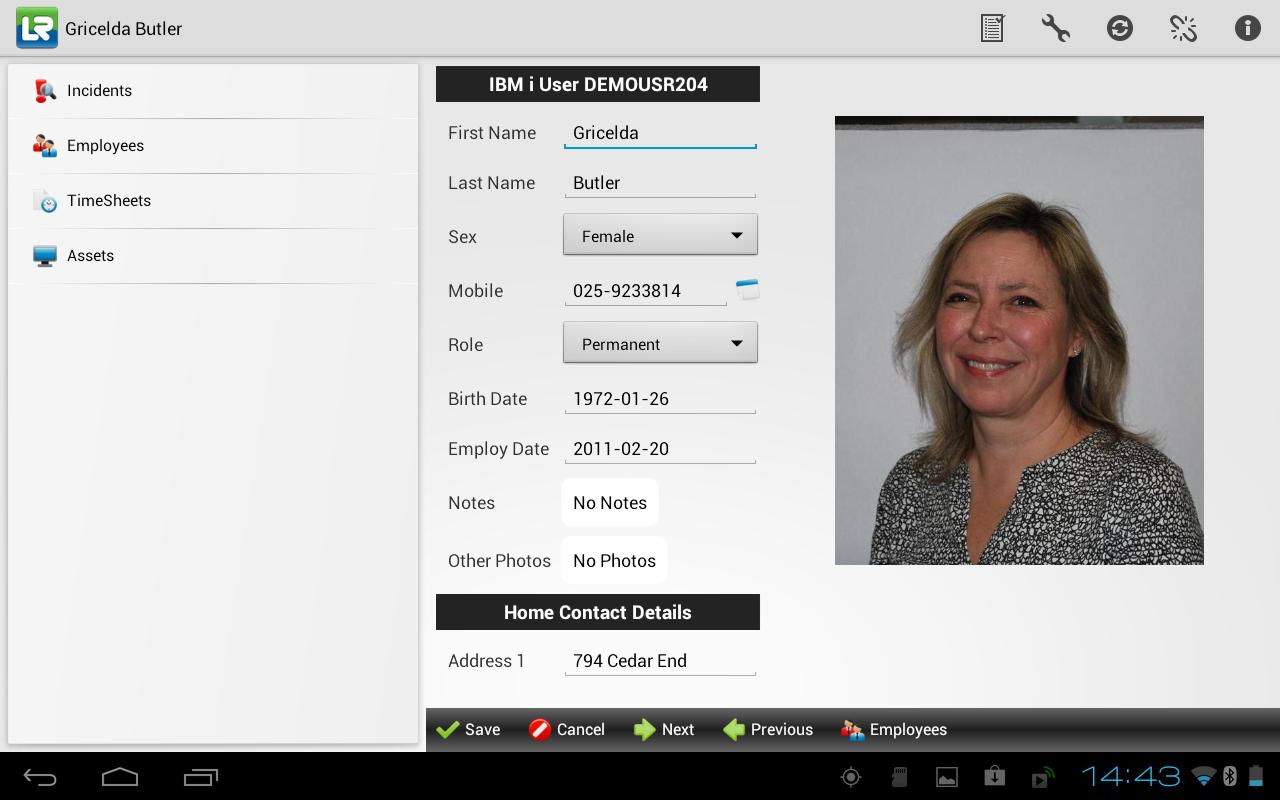Tap the refresh sync icon in top bar
Image resolution: width=1280 pixels, height=800 pixels.
click(1119, 28)
